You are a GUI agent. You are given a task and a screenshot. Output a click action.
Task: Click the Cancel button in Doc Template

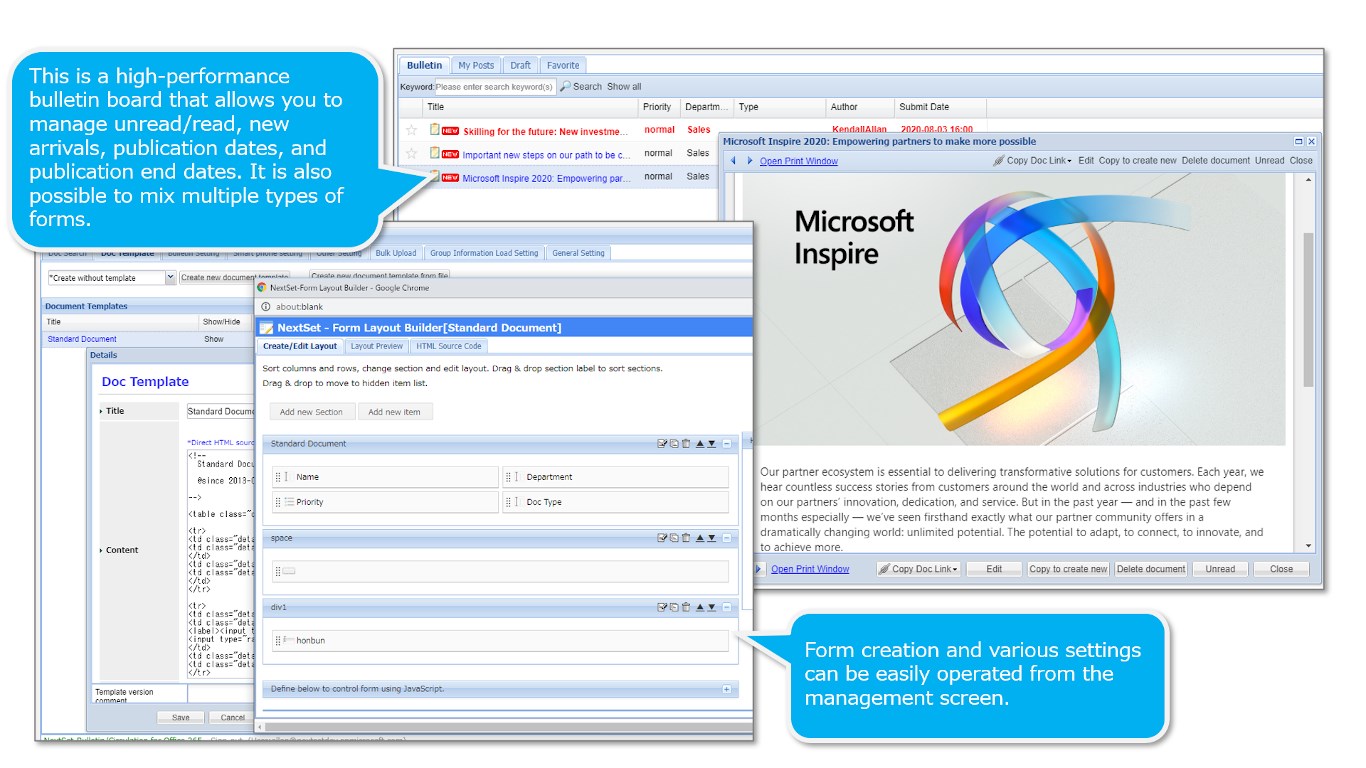click(x=233, y=717)
